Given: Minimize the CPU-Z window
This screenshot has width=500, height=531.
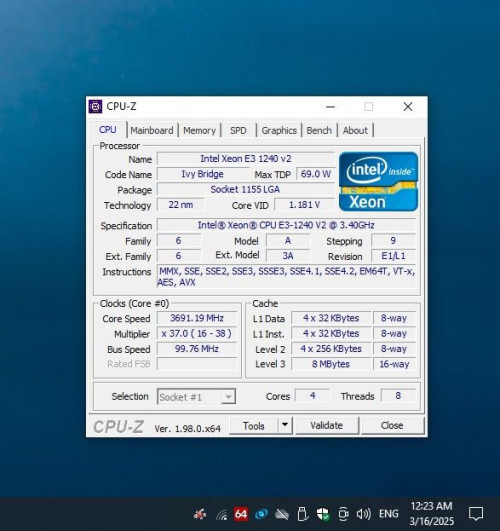Looking at the screenshot, I should [330, 107].
